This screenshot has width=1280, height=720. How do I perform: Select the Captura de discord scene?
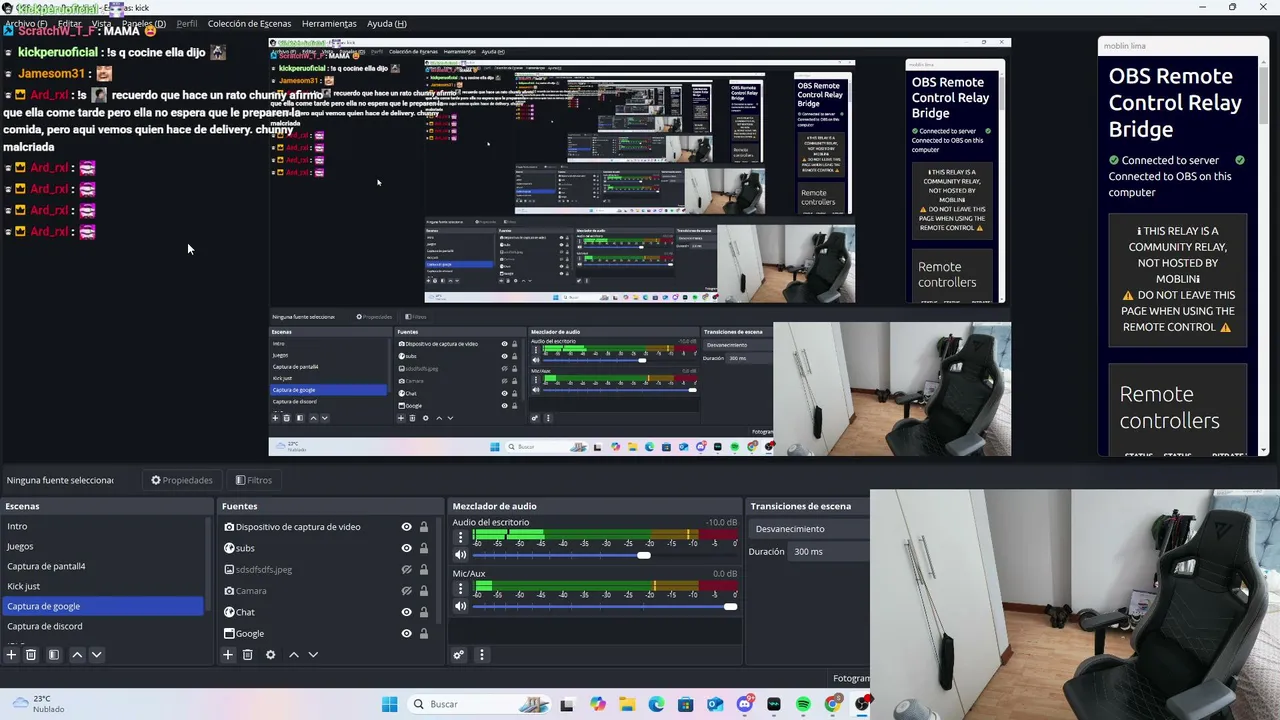pyautogui.click(x=103, y=626)
